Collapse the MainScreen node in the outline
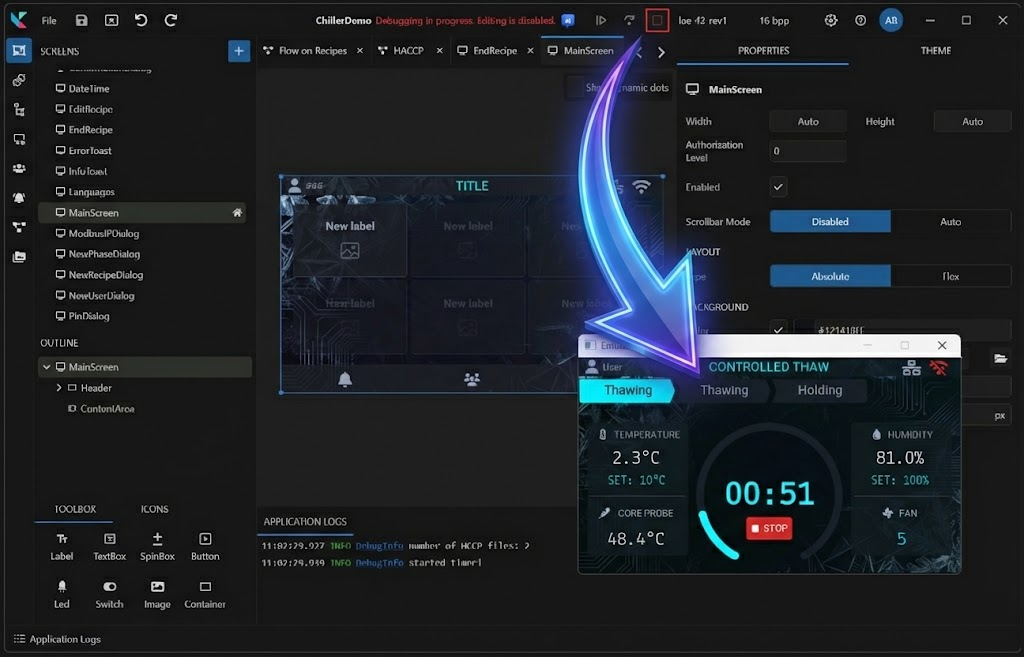Viewport: 1024px width, 657px height. pos(45,367)
